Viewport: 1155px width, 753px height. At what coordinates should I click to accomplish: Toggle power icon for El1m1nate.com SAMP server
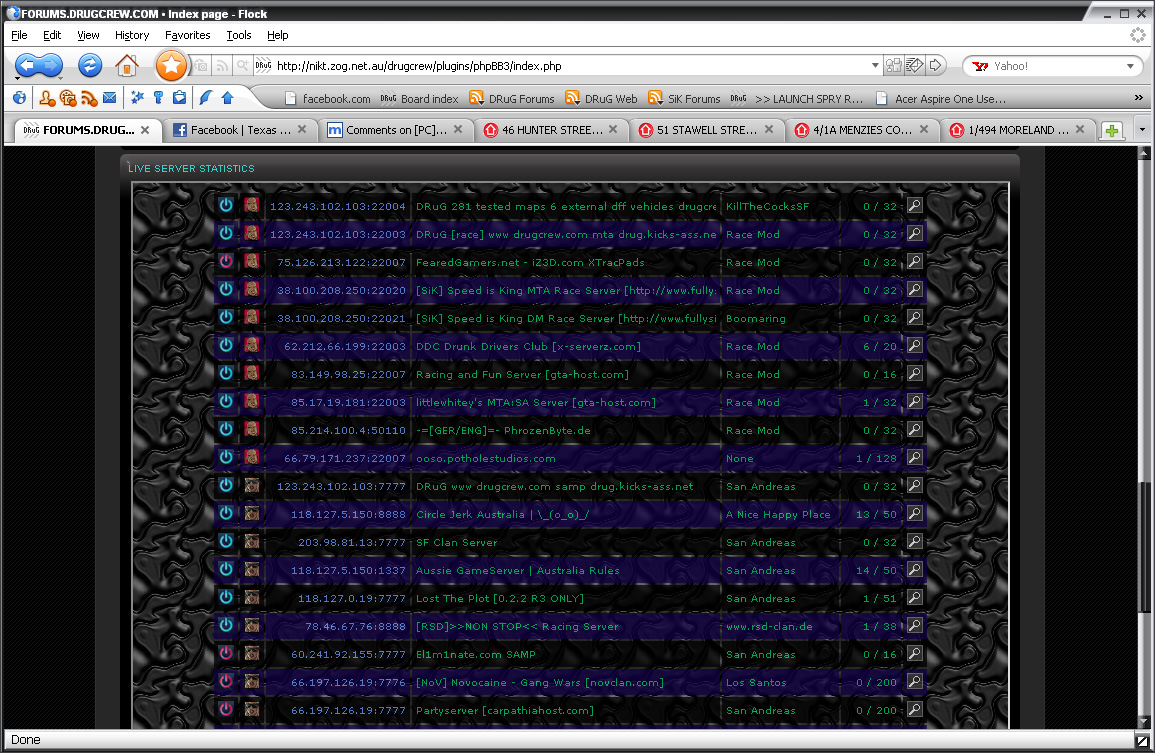pyautogui.click(x=226, y=653)
